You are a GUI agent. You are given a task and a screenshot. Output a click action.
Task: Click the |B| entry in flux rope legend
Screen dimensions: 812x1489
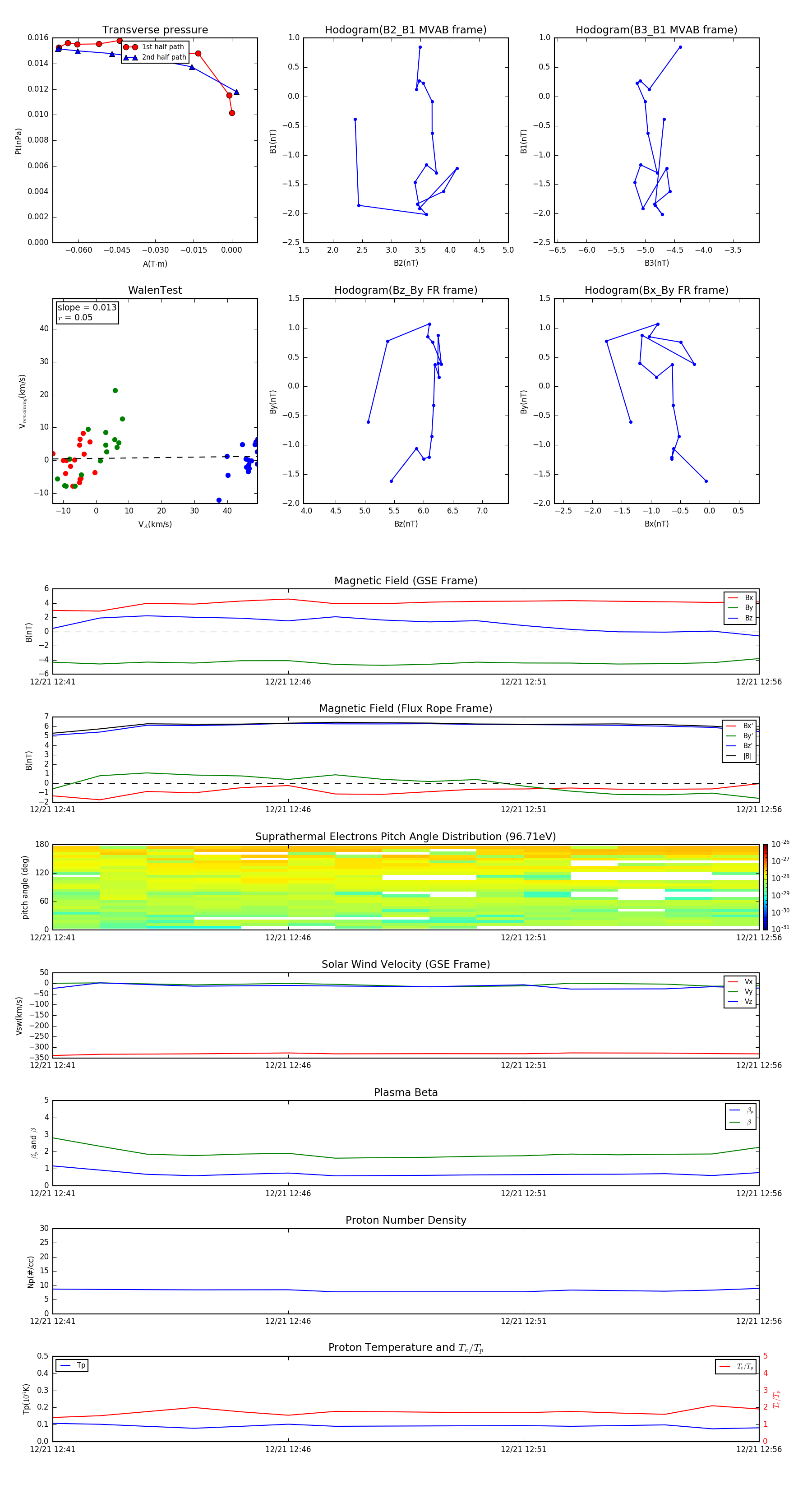[740, 756]
